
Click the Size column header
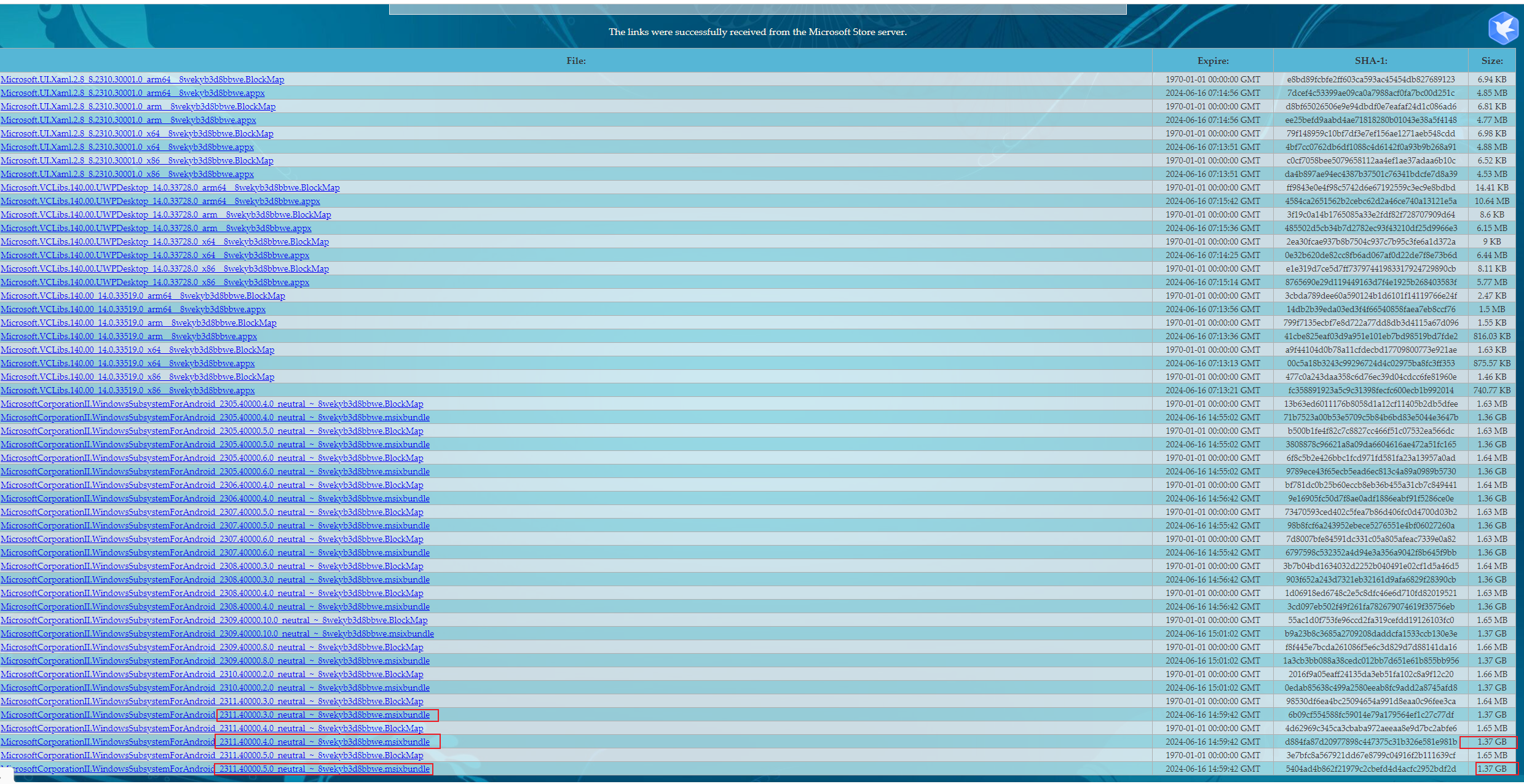tap(1492, 61)
